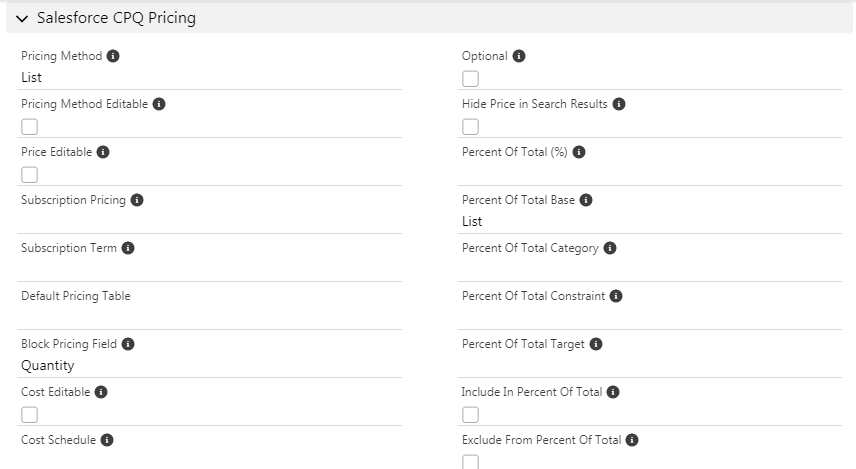
Task: Toggle the Cost Editable checkbox
Action: tap(30, 414)
